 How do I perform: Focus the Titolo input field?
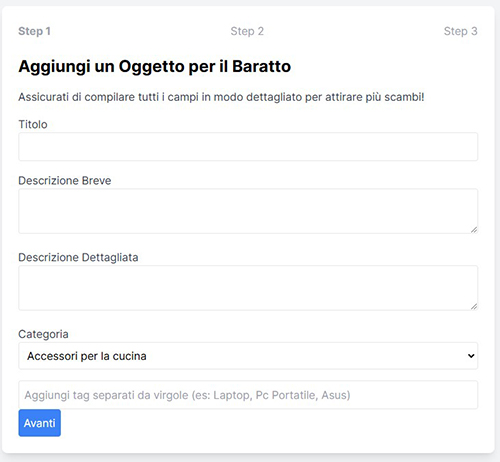coord(248,147)
